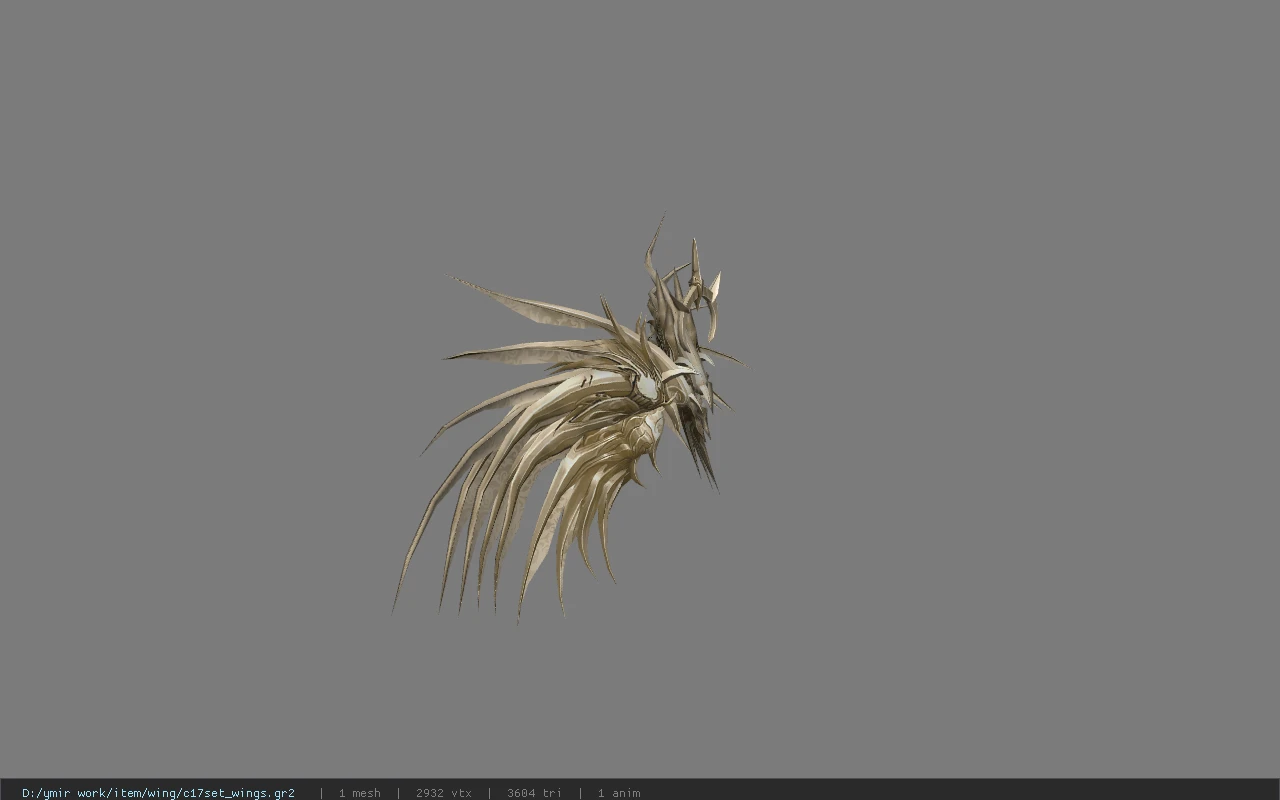
Task: Click the '1 anim' status entry
Action: click(x=619, y=793)
